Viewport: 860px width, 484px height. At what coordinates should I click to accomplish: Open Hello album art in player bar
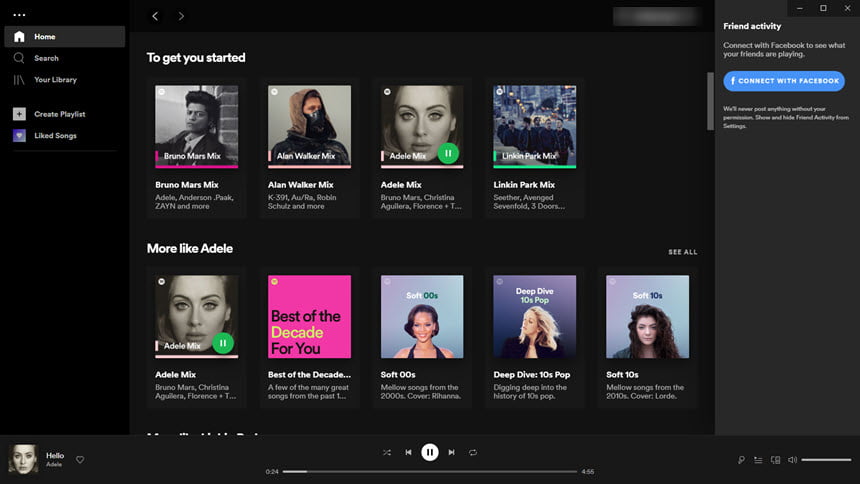(23, 459)
